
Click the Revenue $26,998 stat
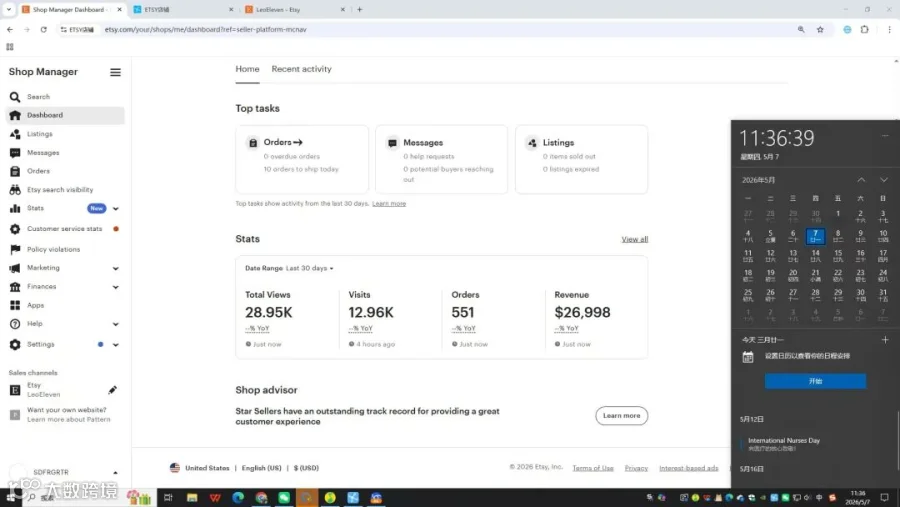[x=582, y=313]
